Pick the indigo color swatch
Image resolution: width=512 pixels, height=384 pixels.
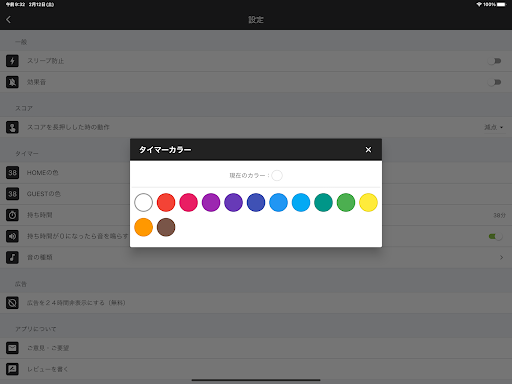click(256, 202)
